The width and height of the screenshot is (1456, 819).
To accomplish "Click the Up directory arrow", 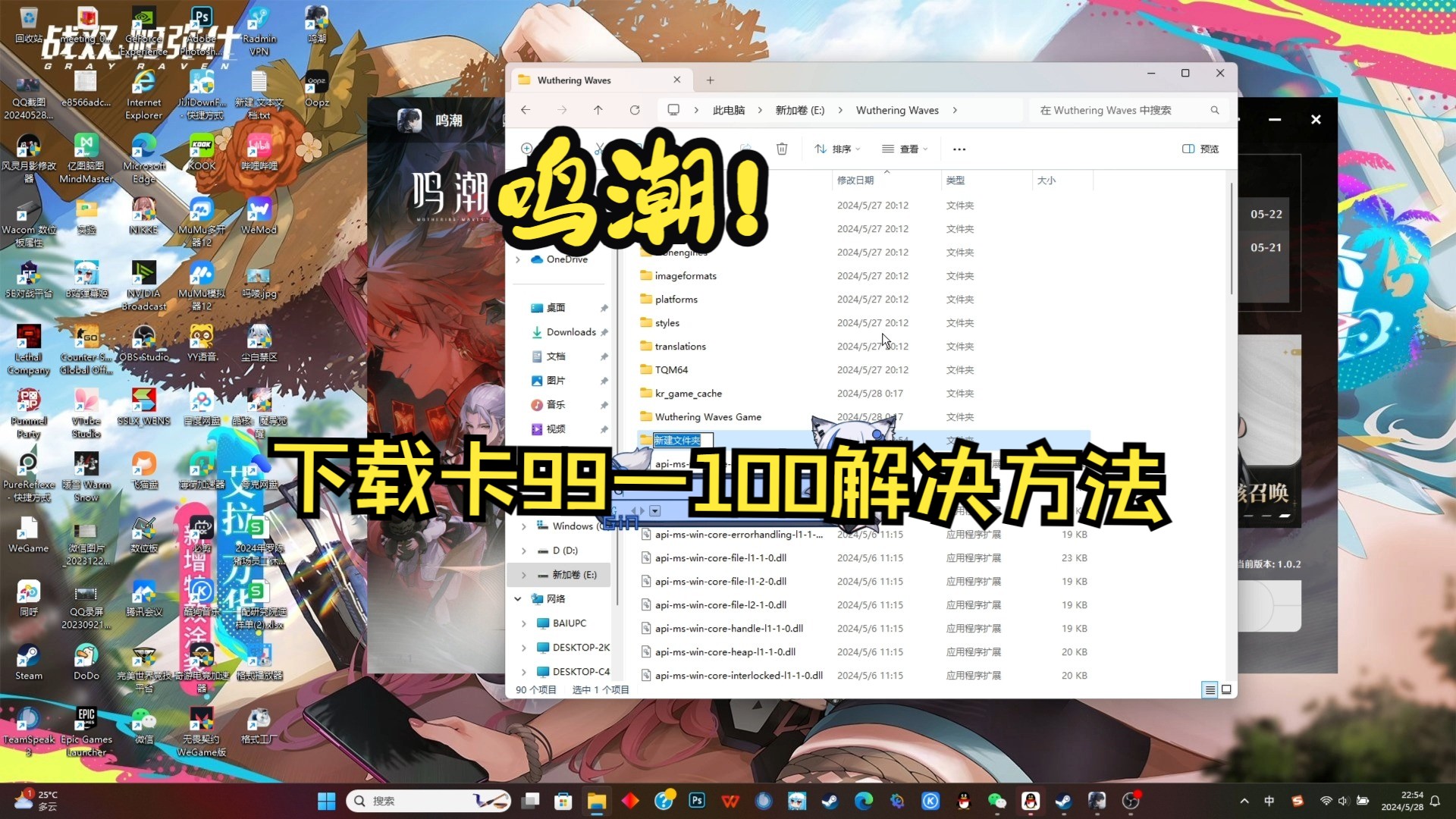I will [x=598, y=110].
